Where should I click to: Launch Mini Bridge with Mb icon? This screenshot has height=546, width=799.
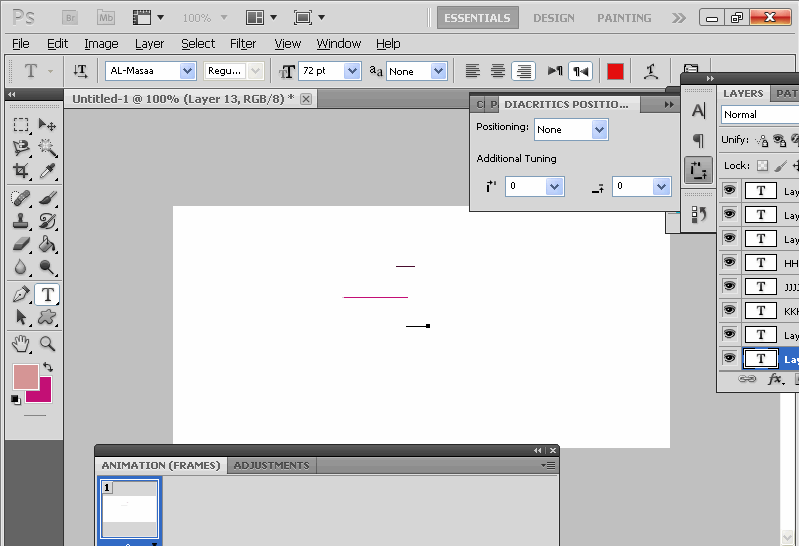click(x=106, y=18)
